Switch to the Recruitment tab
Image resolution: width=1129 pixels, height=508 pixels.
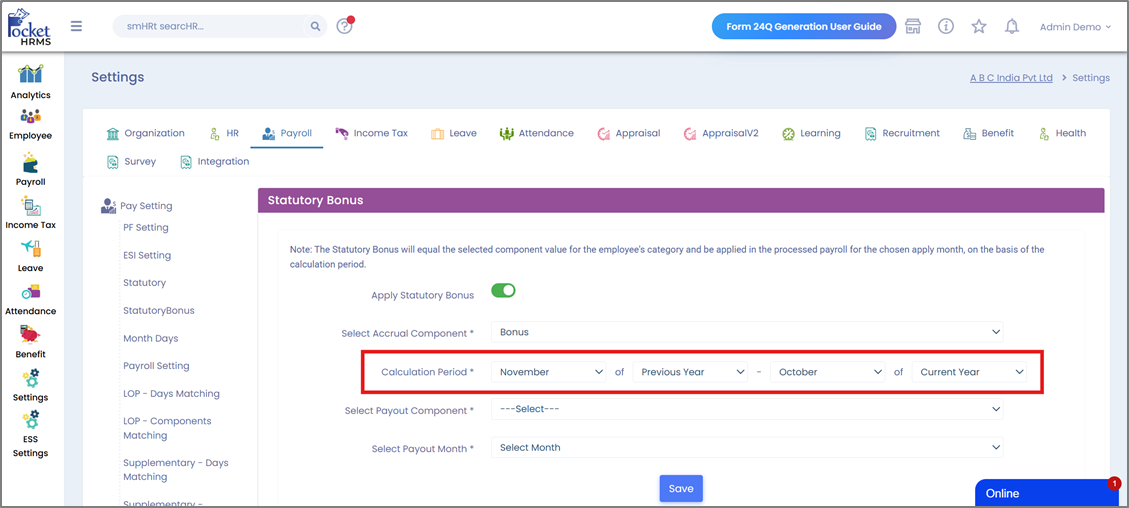[x=902, y=133]
